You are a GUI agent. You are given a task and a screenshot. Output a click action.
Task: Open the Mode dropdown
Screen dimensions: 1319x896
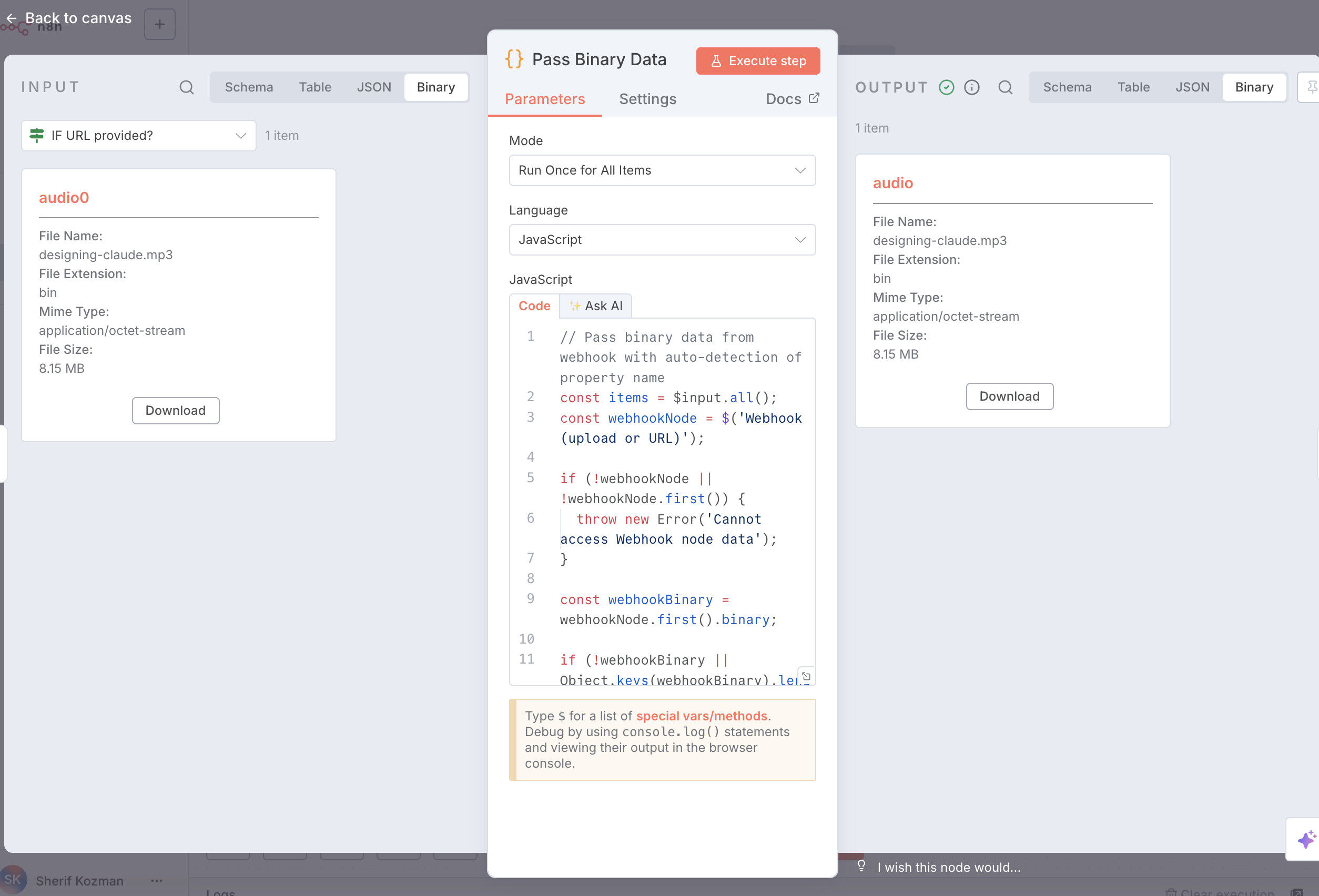tap(662, 170)
